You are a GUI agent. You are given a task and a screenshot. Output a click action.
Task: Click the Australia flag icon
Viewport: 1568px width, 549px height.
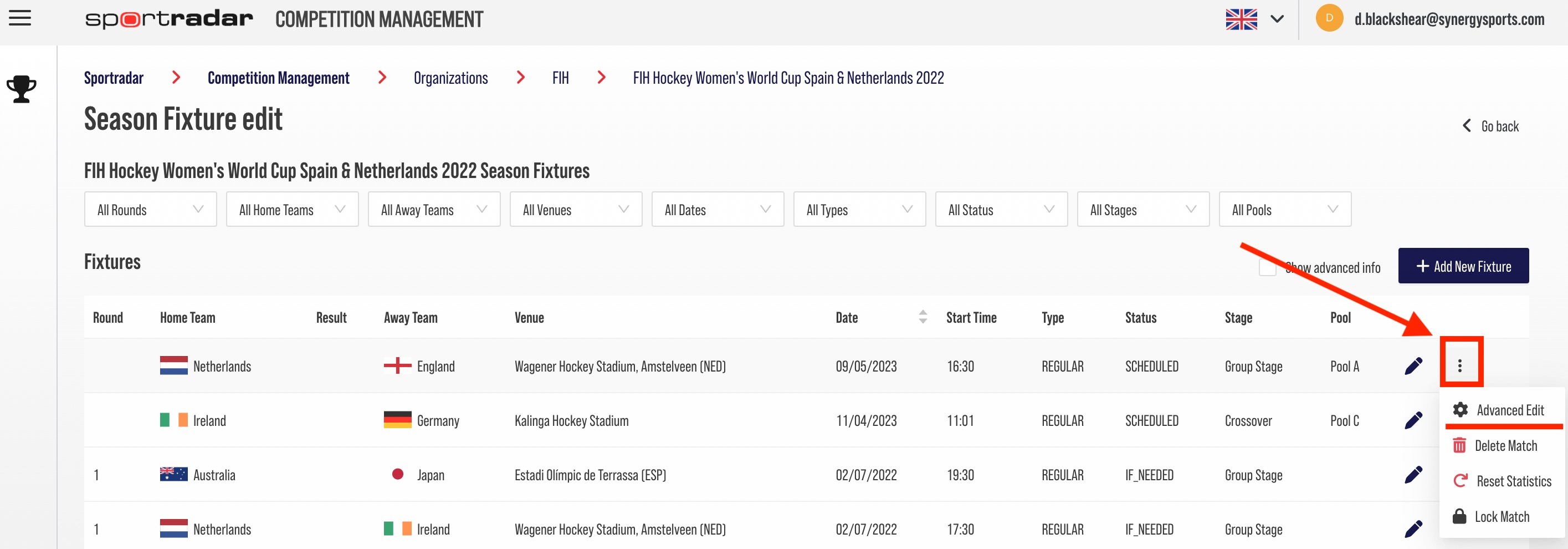coord(173,474)
